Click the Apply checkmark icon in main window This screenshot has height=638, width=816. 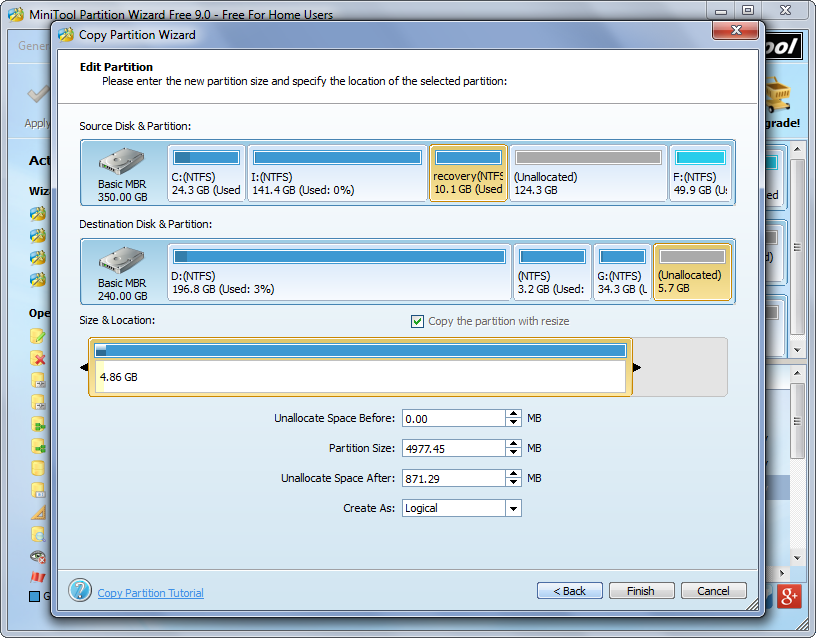click(x=38, y=94)
